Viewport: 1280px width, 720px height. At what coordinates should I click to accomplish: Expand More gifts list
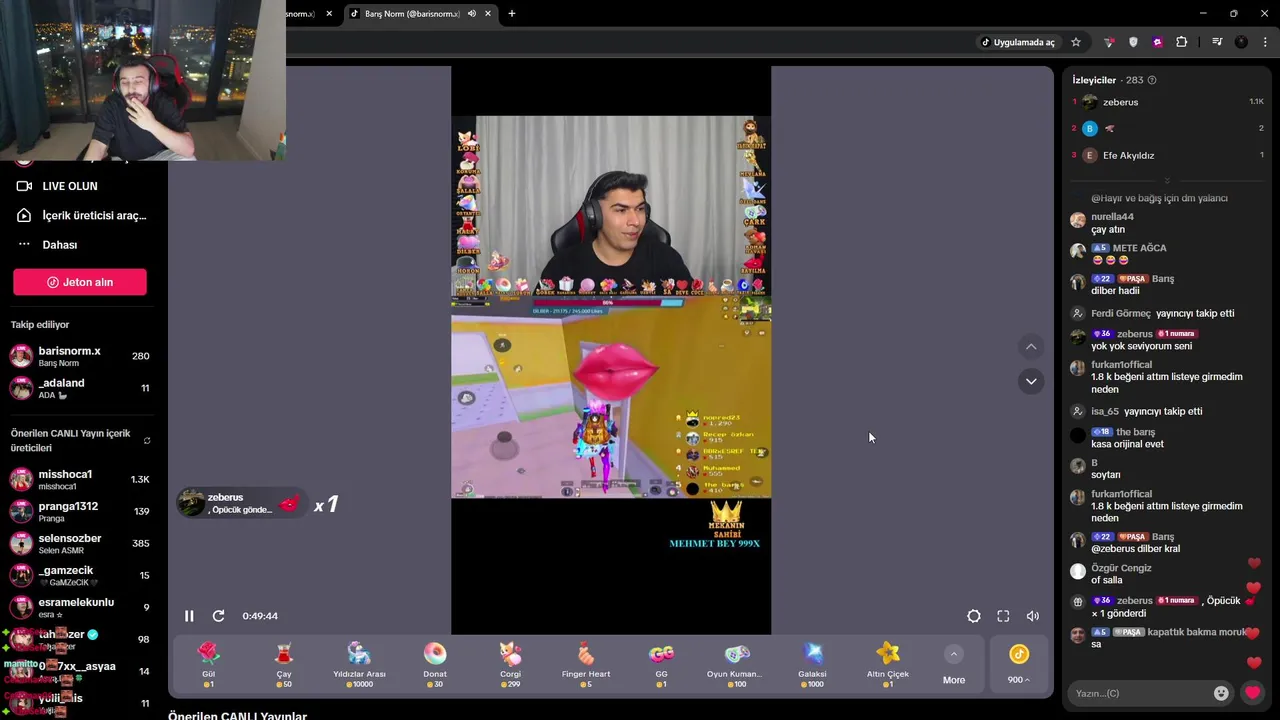(954, 665)
